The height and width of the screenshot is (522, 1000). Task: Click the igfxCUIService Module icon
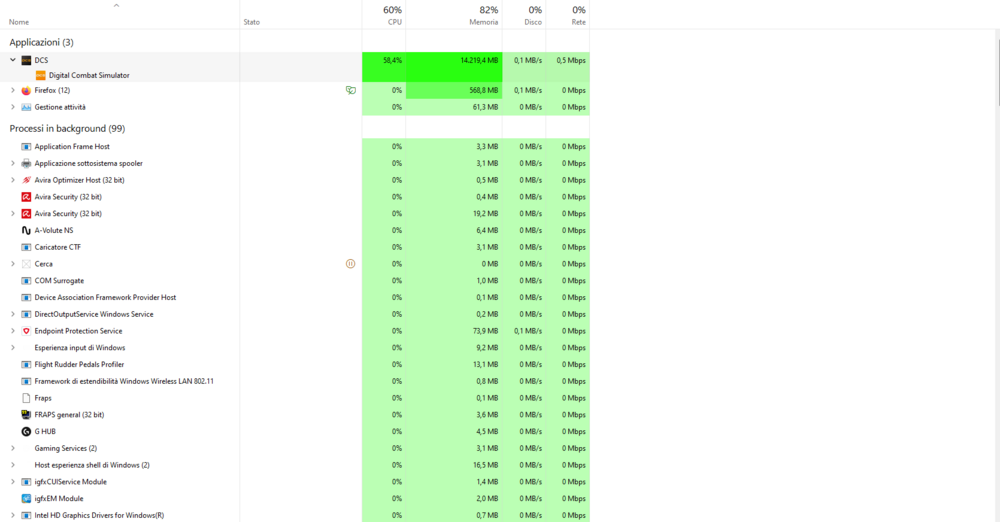pyautogui.click(x=26, y=482)
